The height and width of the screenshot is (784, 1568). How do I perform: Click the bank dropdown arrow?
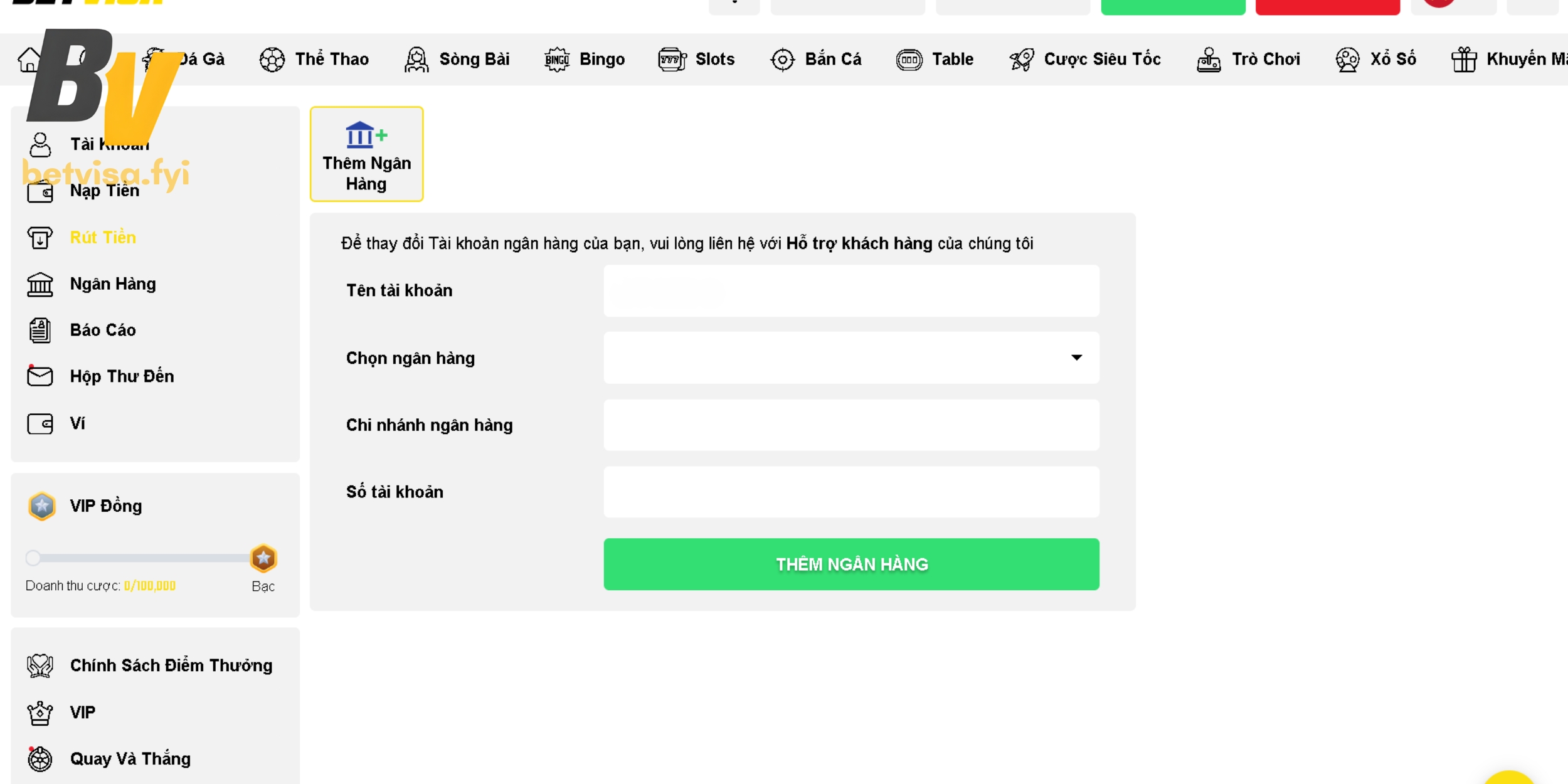[1076, 358]
